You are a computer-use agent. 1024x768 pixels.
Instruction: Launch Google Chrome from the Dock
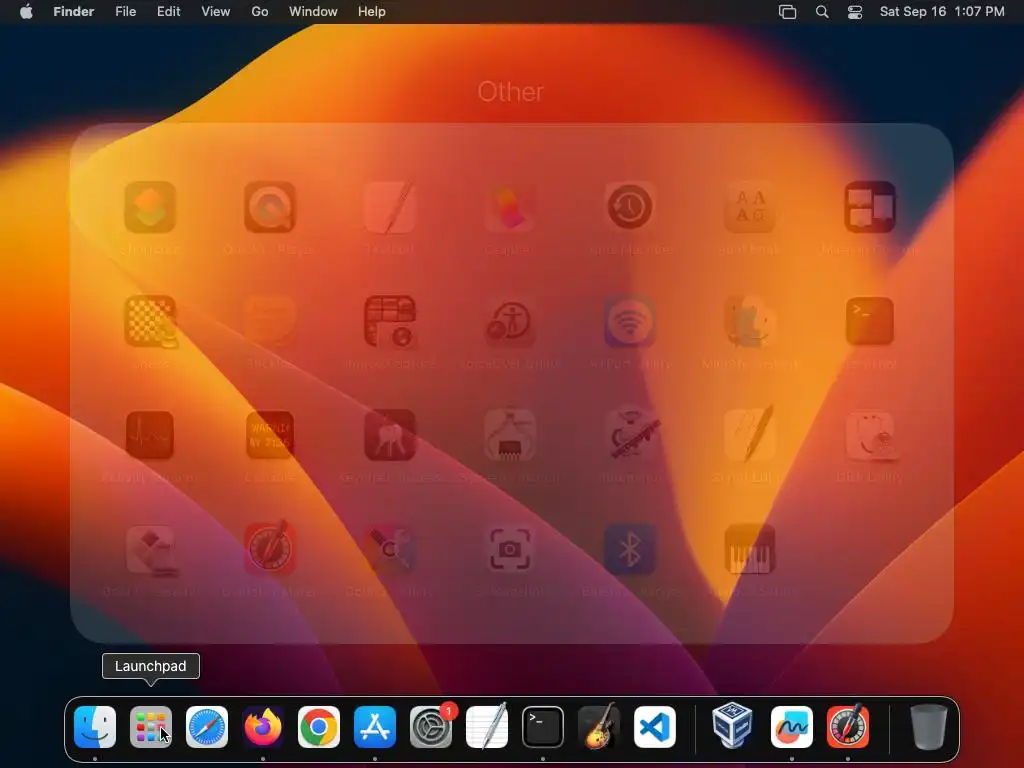point(319,727)
